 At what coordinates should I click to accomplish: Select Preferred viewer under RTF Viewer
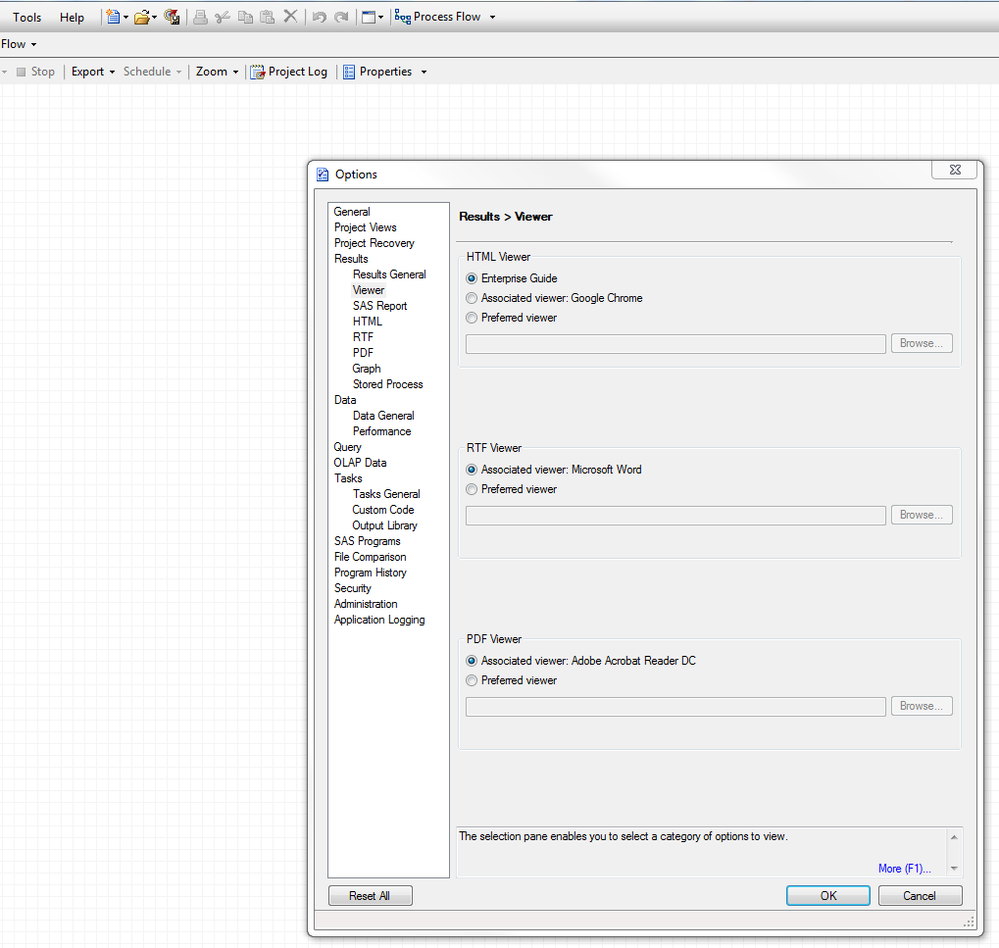coord(472,489)
